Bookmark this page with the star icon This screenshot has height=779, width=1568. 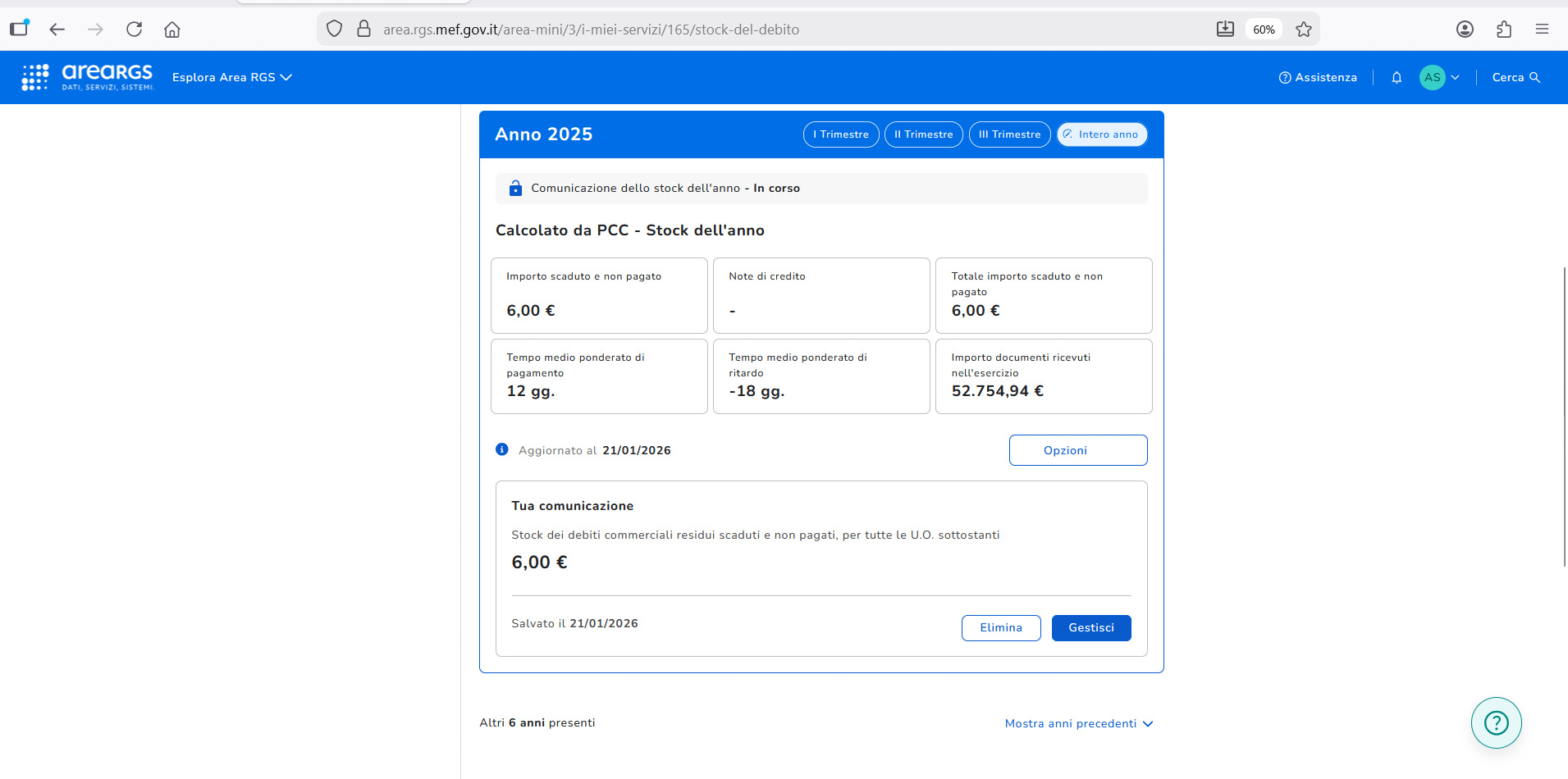tap(1304, 30)
